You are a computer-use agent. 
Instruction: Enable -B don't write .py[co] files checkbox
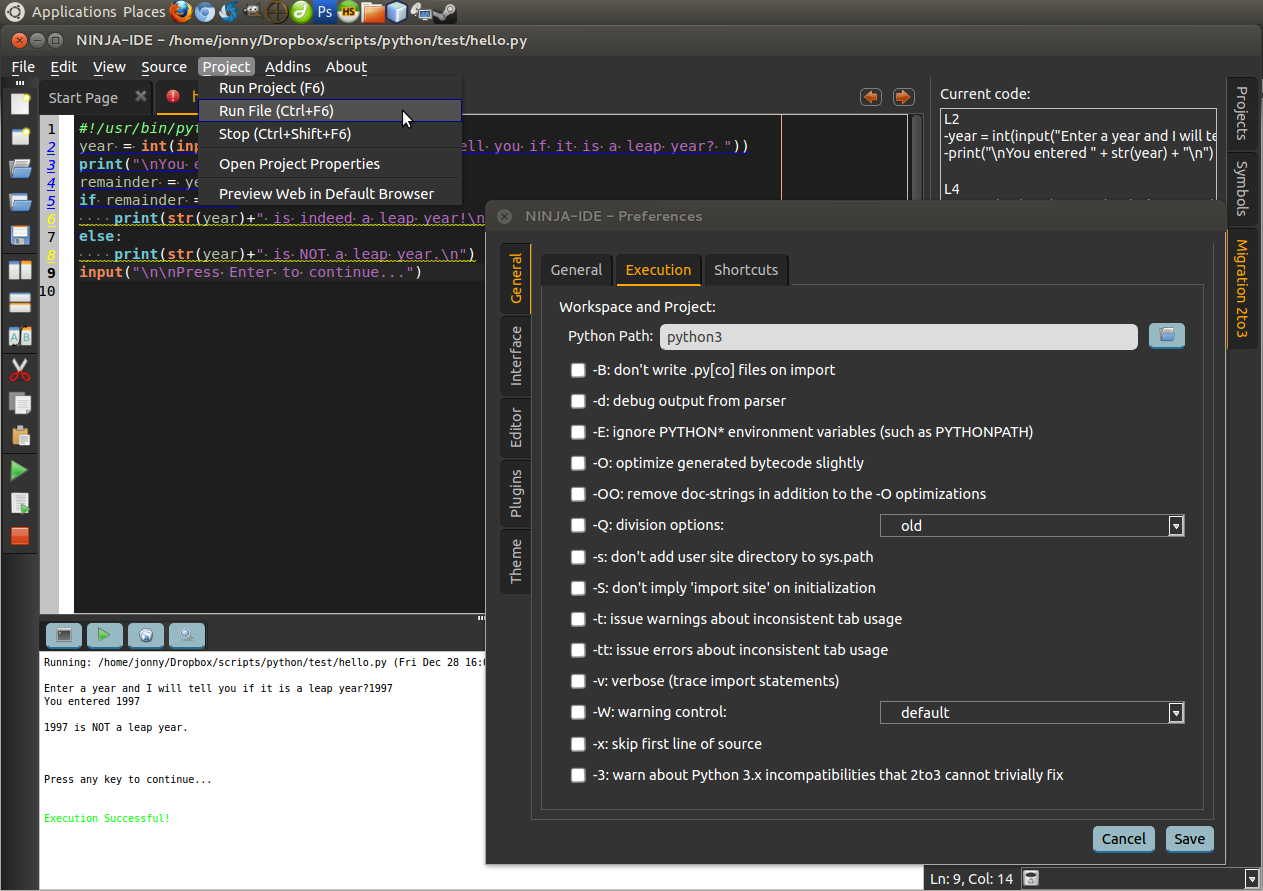(x=578, y=370)
